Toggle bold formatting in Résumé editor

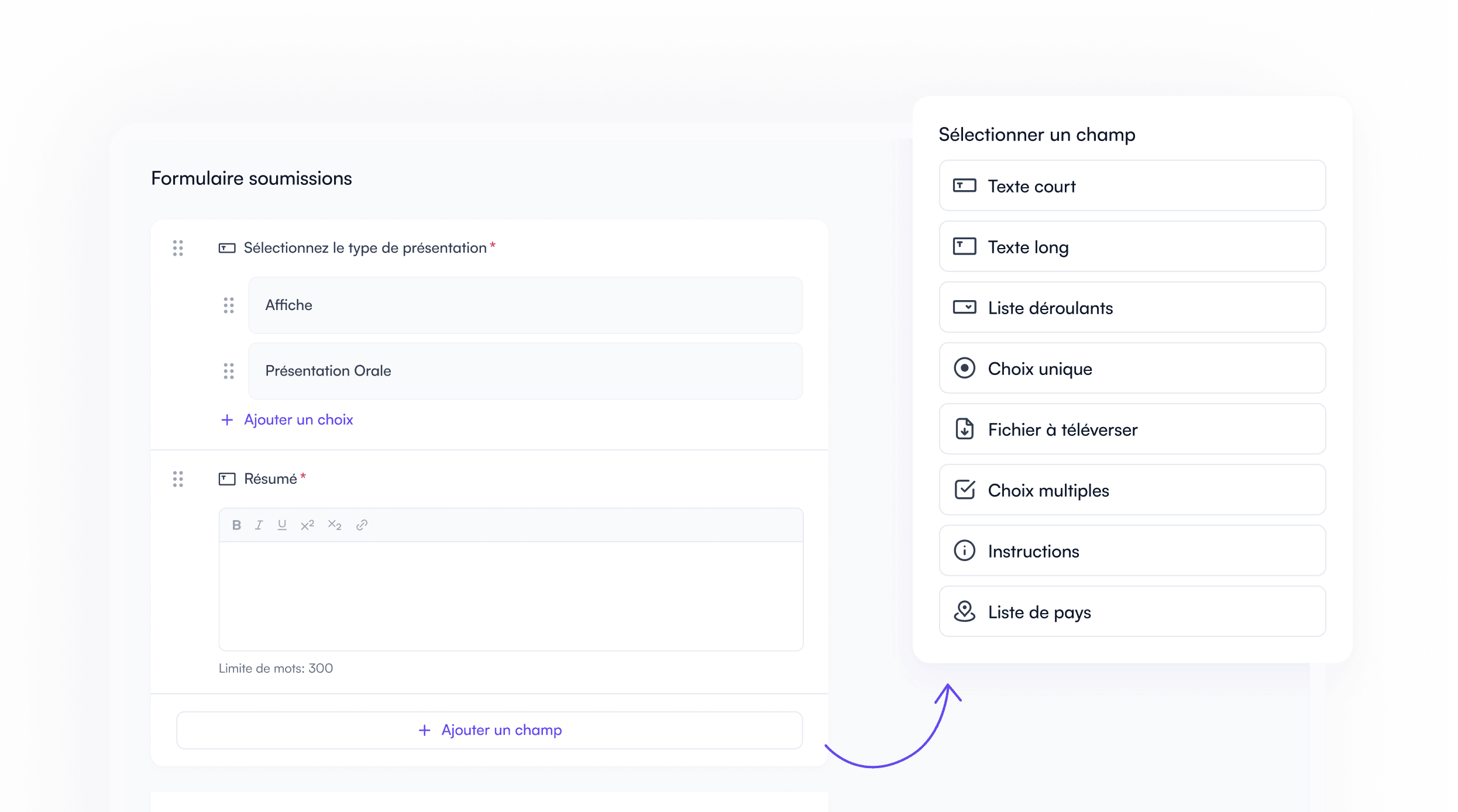click(x=236, y=525)
